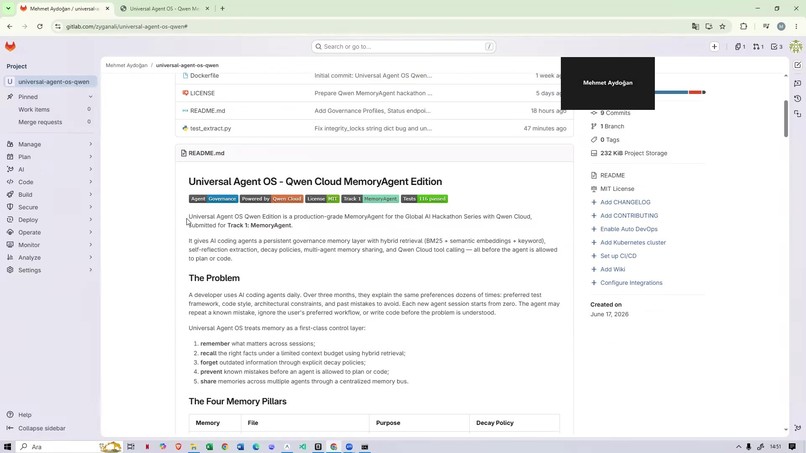The height and width of the screenshot is (453, 806).
Task: Open the To-Do list counter
Action: [x=776, y=47]
